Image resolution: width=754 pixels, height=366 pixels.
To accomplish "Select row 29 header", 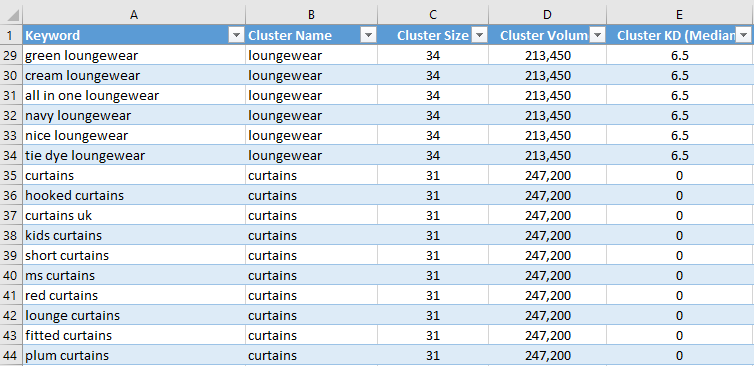I will click(x=11, y=55).
